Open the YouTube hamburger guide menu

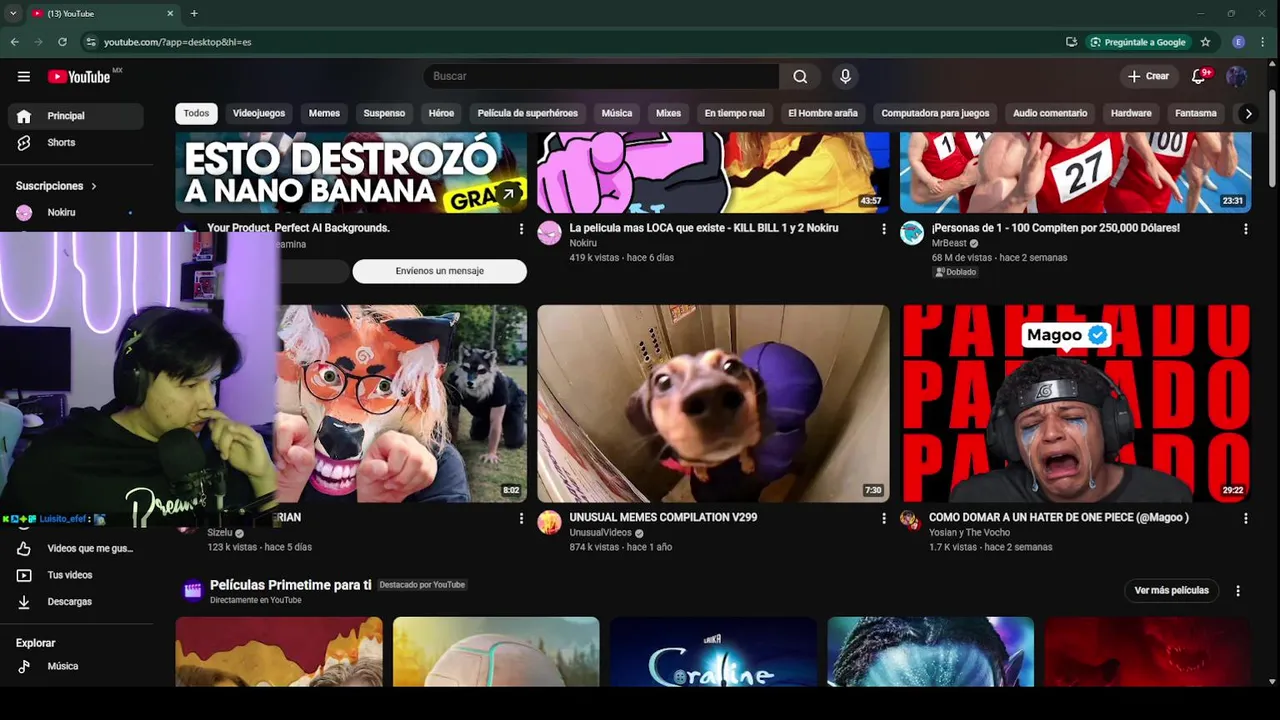click(x=24, y=76)
